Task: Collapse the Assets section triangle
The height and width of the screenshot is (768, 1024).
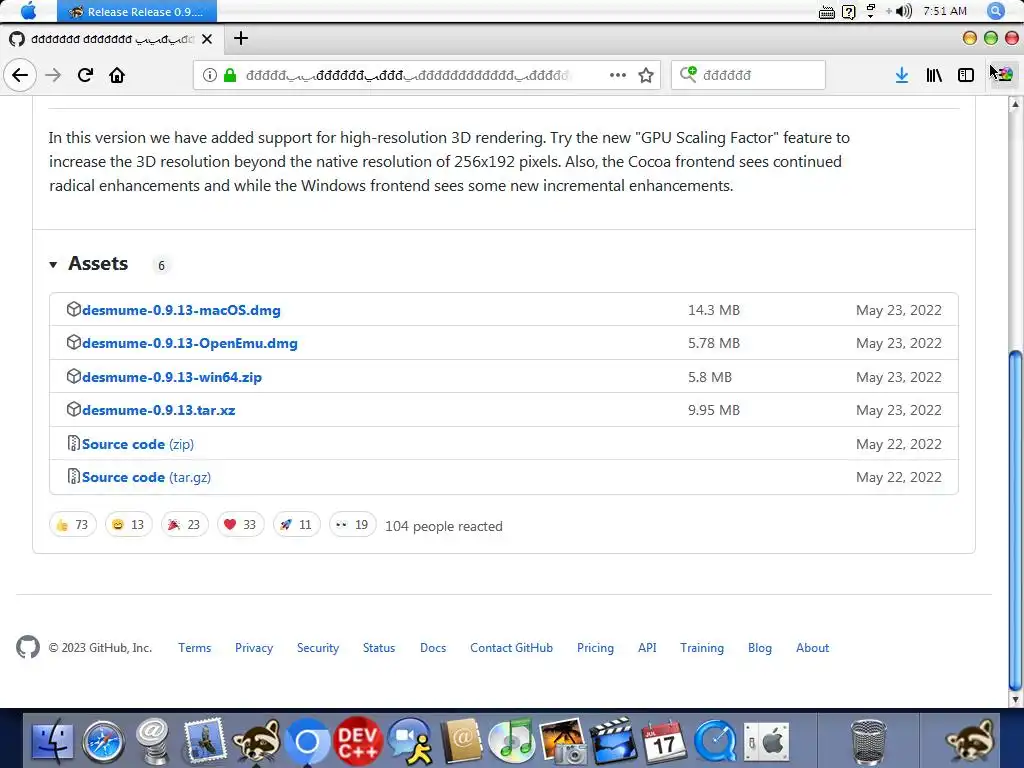Action: [x=54, y=264]
